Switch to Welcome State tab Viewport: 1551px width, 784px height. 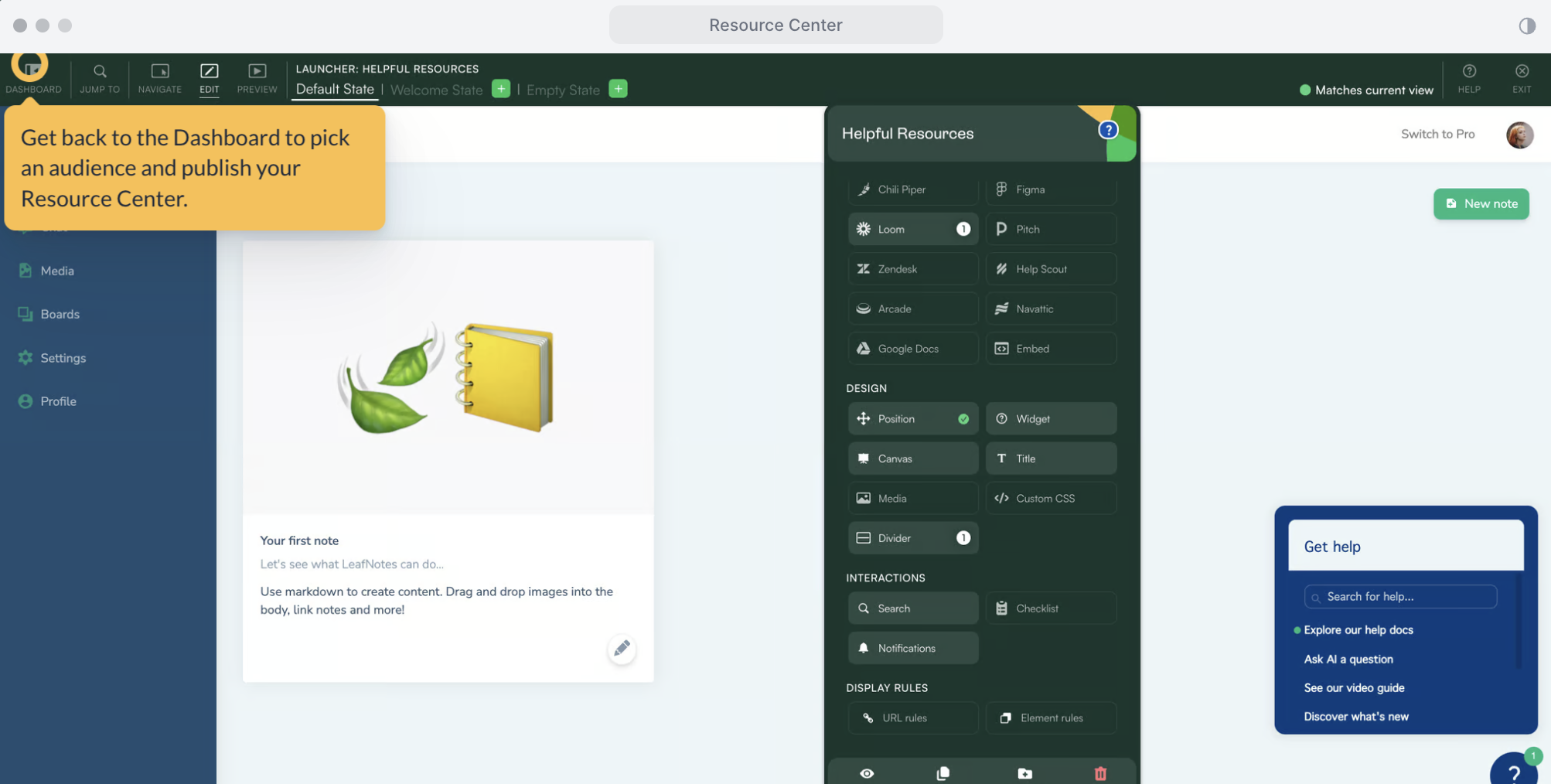[x=436, y=90]
